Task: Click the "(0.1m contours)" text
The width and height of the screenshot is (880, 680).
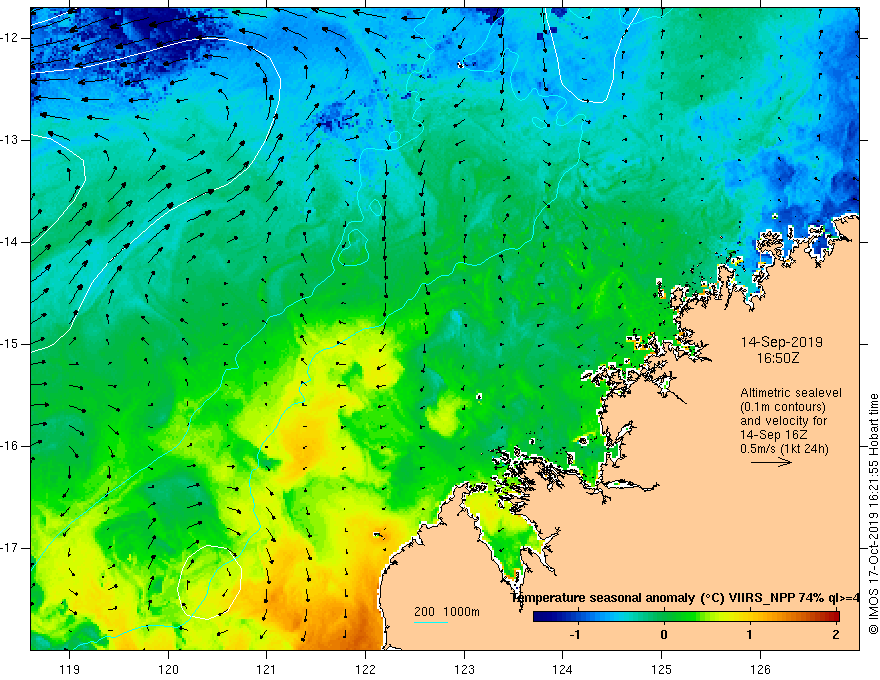Action: (x=783, y=407)
